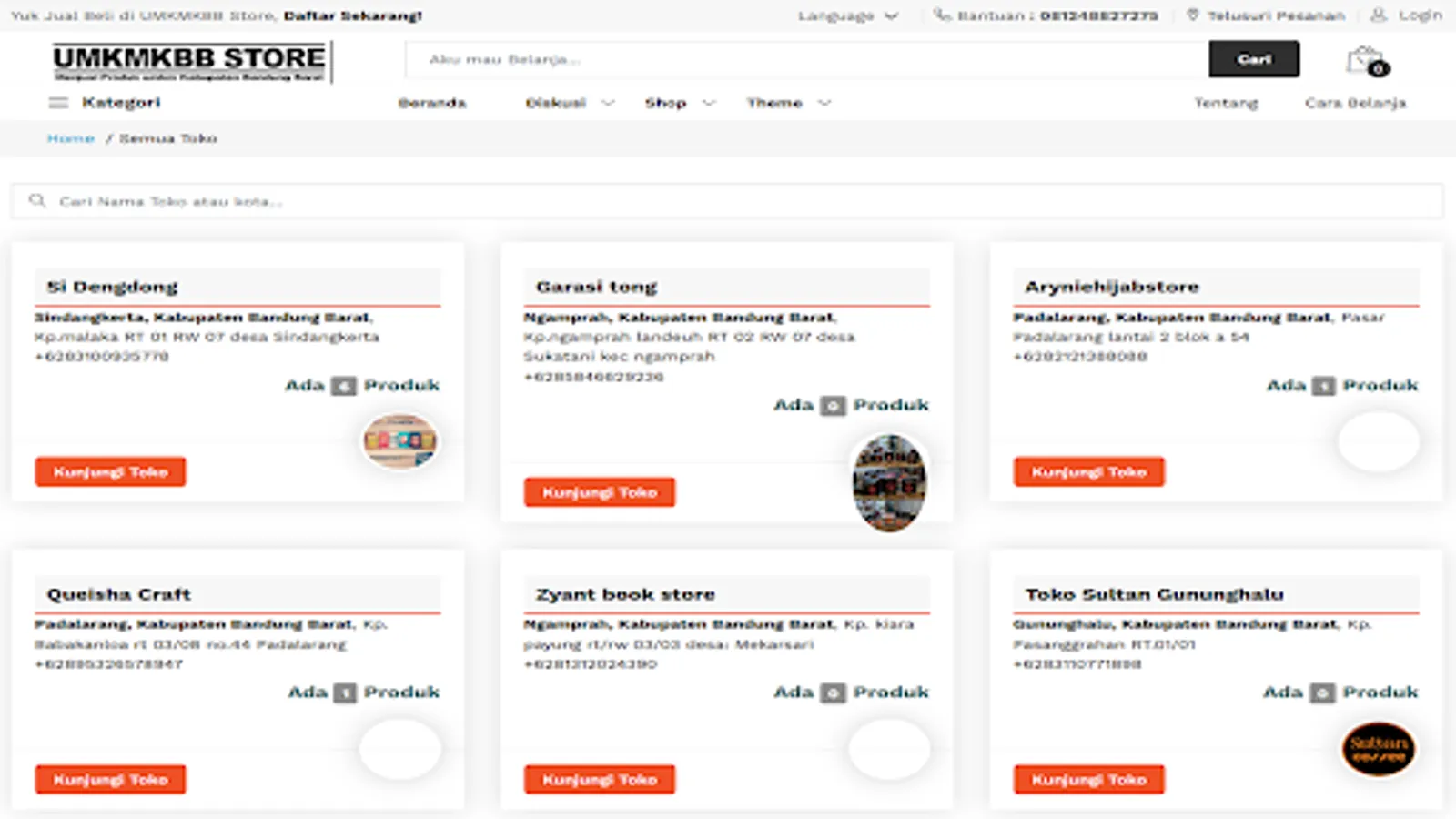Click the Garasi tong store title
The height and width of the screenshot is (819, 1456).
pyautogui.click(x=597, y=287)
